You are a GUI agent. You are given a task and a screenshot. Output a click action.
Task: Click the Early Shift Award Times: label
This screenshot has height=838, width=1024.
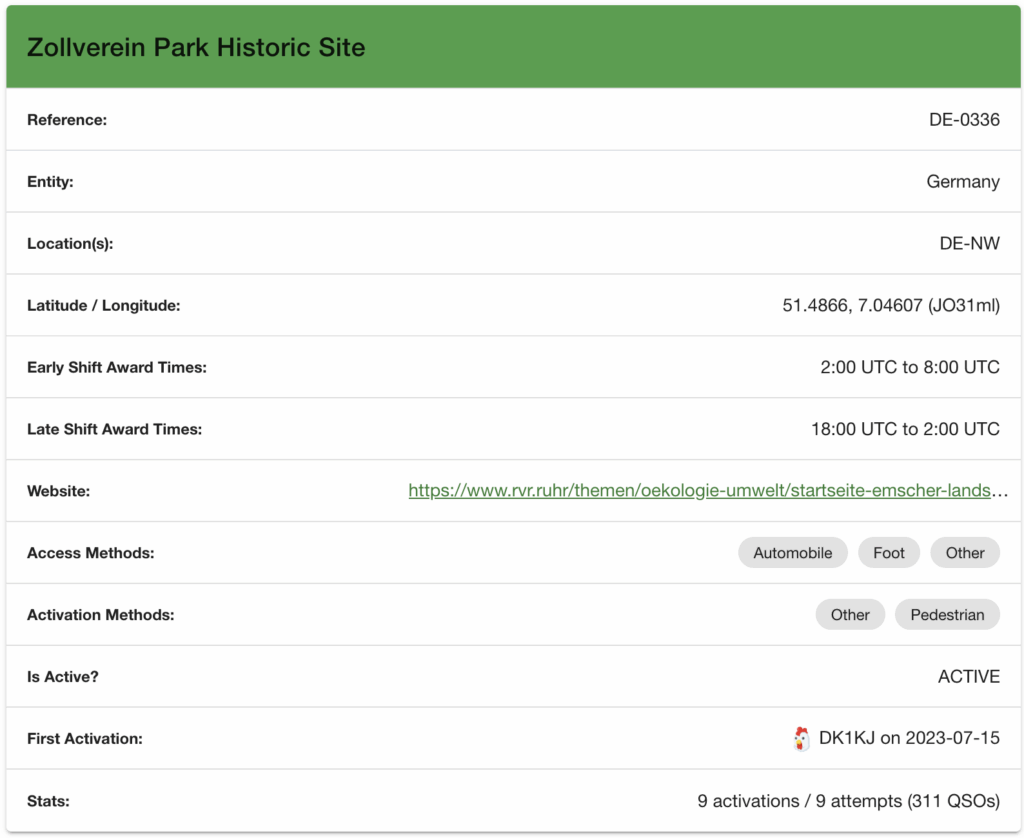tap(117, 367)
